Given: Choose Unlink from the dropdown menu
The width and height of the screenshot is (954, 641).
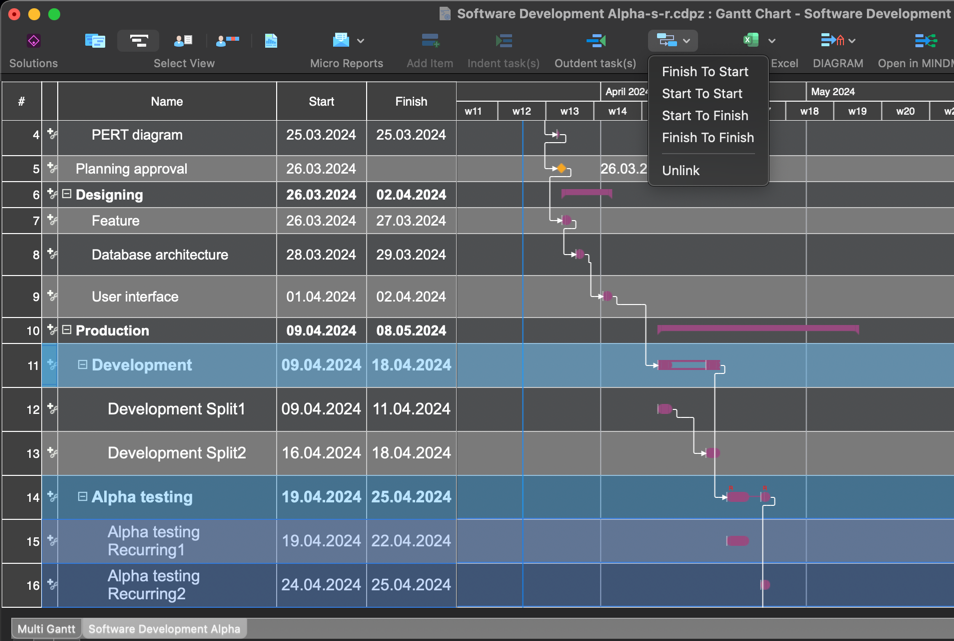Looking at the screenshot, I should point(681,171).
